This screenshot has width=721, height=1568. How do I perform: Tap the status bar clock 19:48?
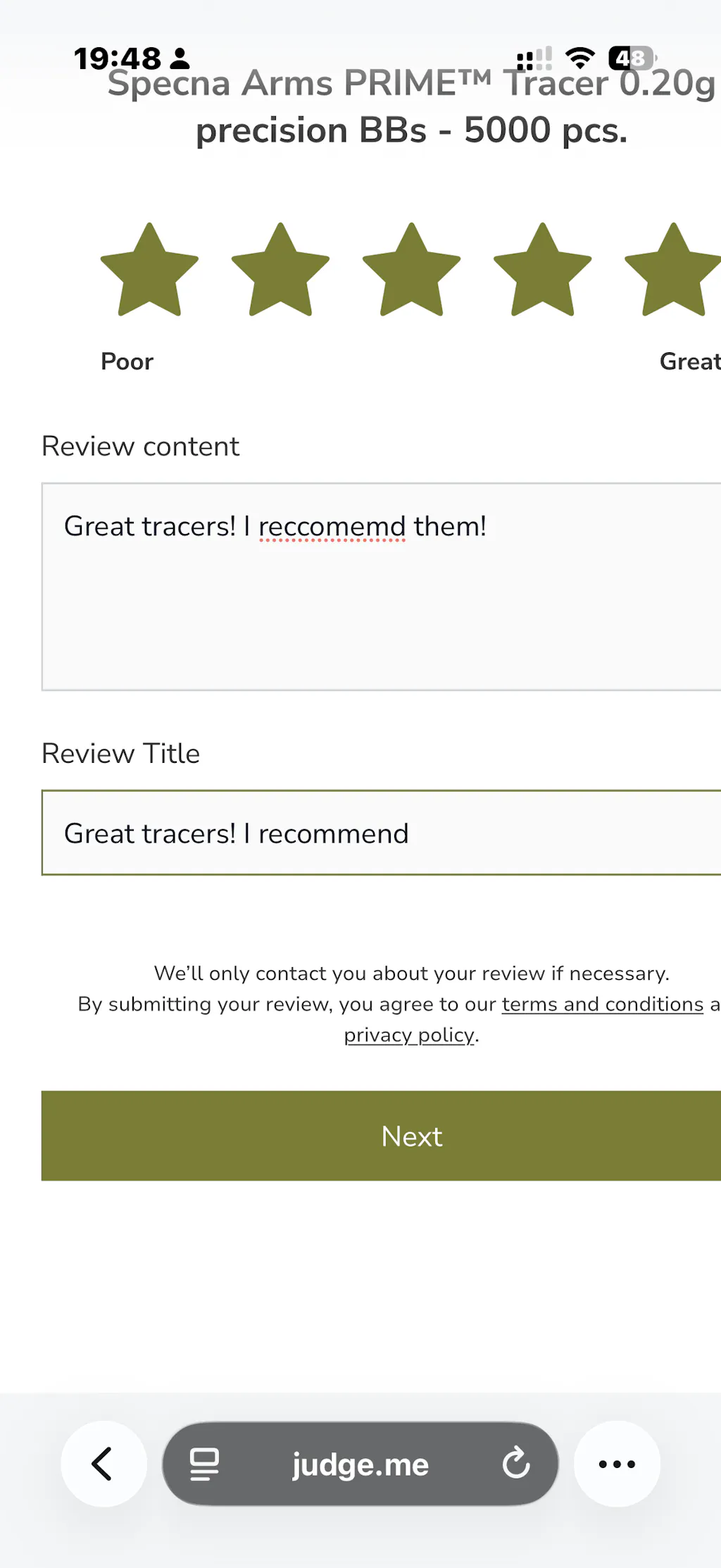(118, 58)
